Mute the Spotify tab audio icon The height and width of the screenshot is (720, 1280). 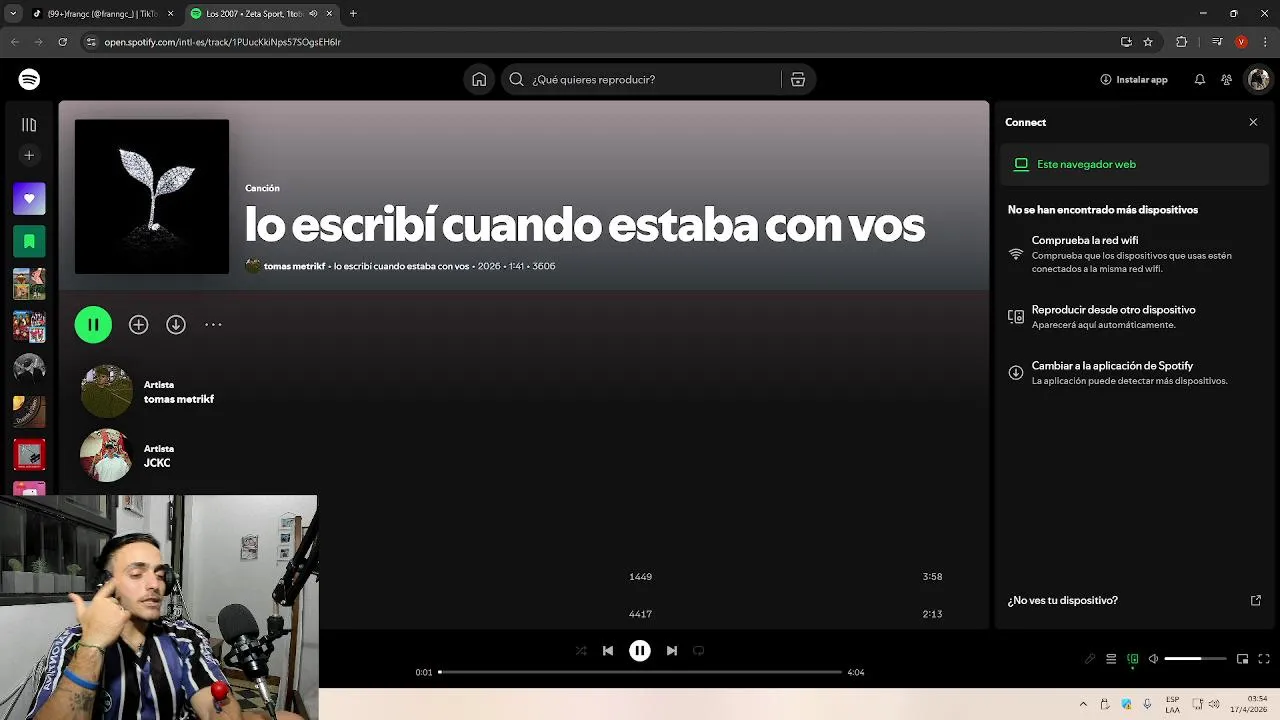[x=313, y=14]
